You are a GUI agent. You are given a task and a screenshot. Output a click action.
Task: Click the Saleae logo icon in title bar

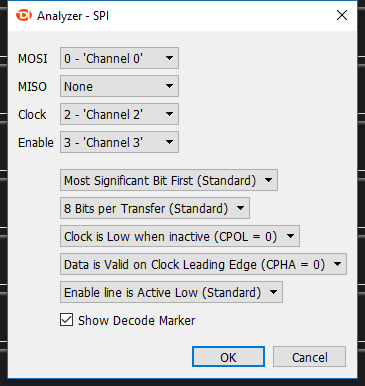[24, 15]
